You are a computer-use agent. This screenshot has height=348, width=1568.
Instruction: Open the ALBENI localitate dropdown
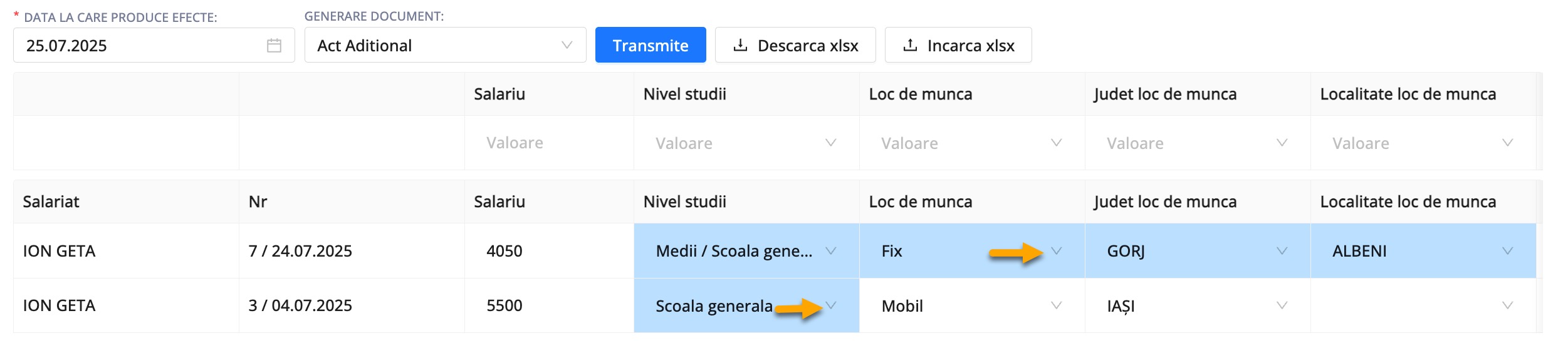point(1423,251)
